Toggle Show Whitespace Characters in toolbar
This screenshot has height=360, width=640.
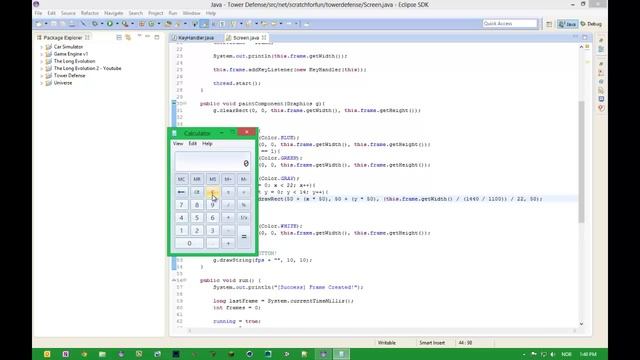222,24
